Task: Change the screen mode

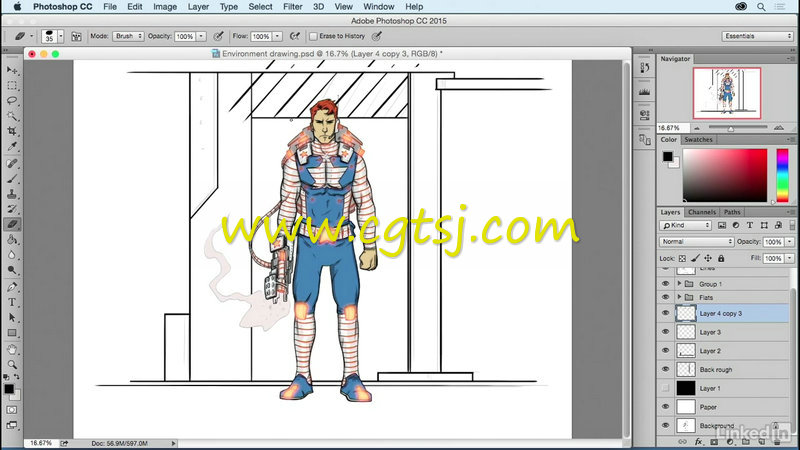Action: coord(12,424)
